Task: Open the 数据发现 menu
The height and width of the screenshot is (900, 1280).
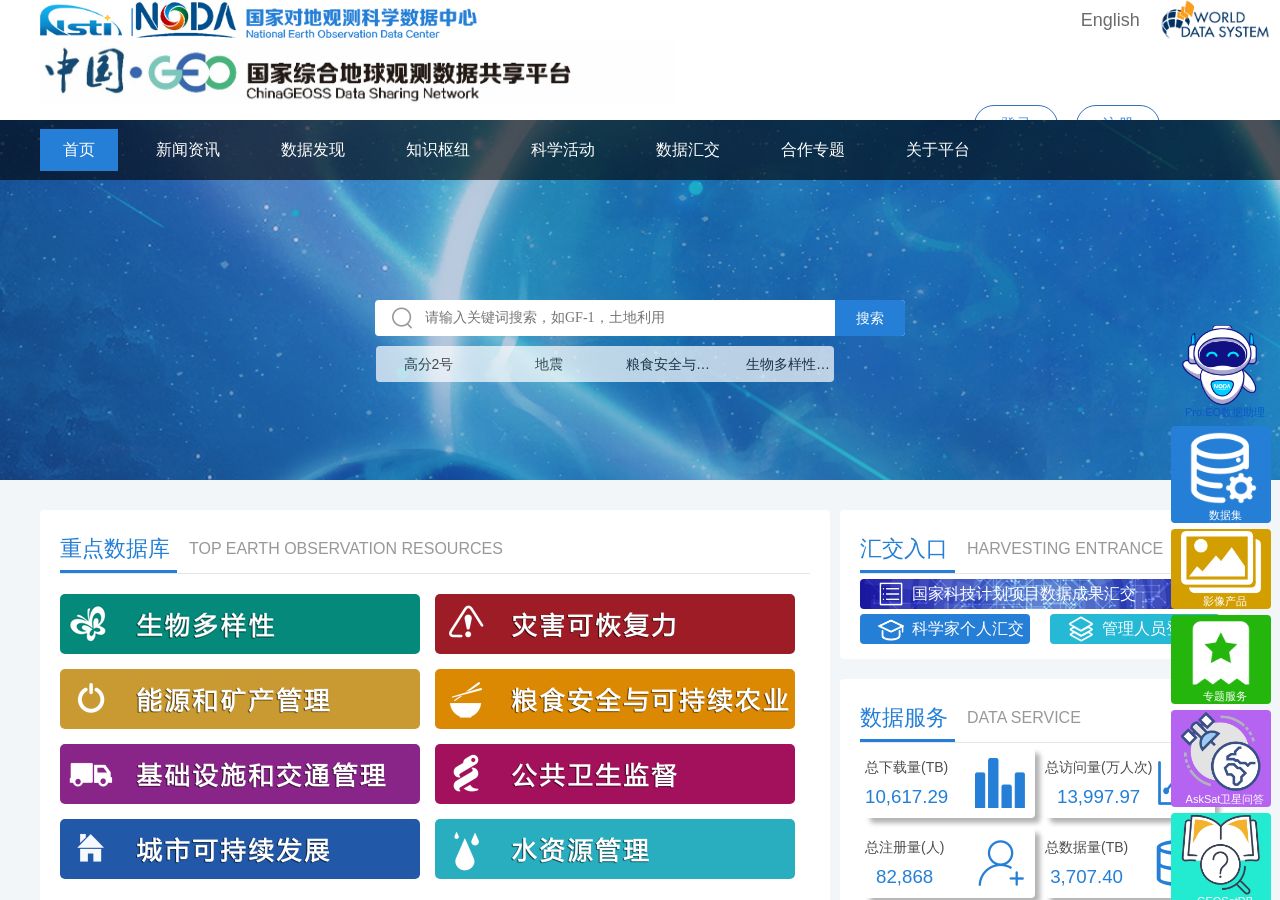Action: coord(313,150)
